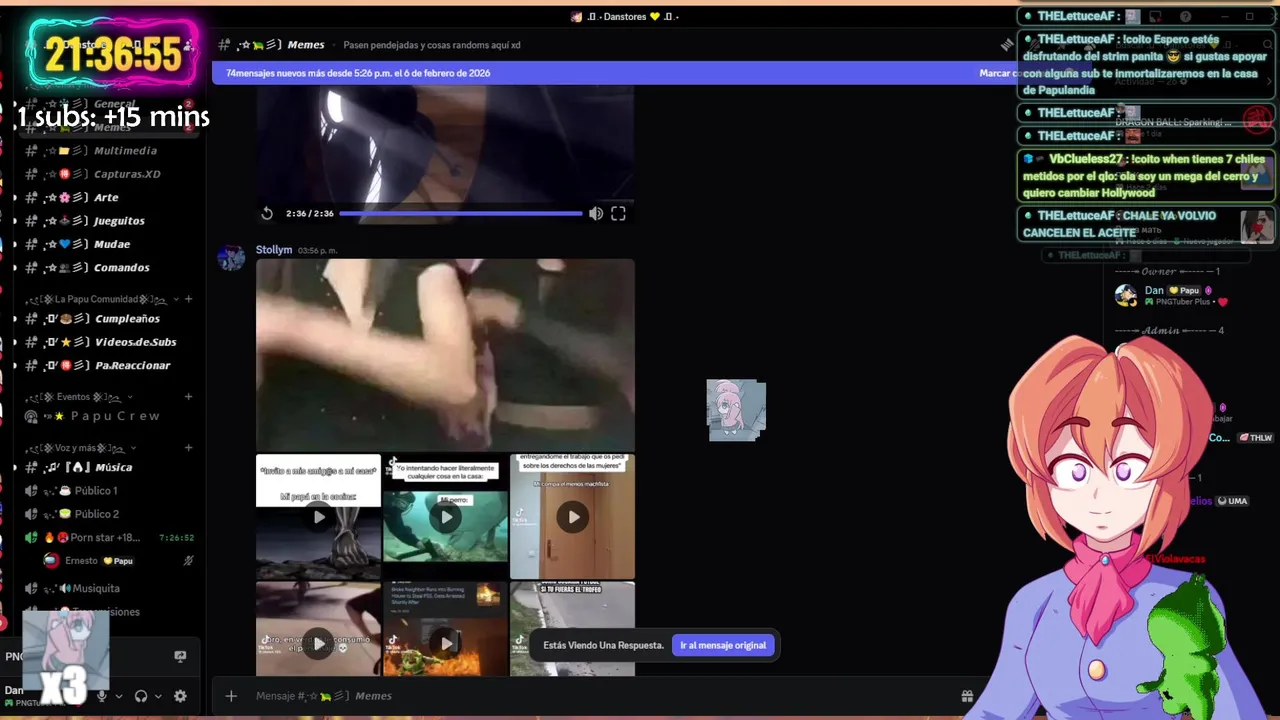Click the channel topic "Pasen pendejadas y cosas"
Image resolution: width=1280 pixels, height=720 pixels.
[x=432, y=45]
